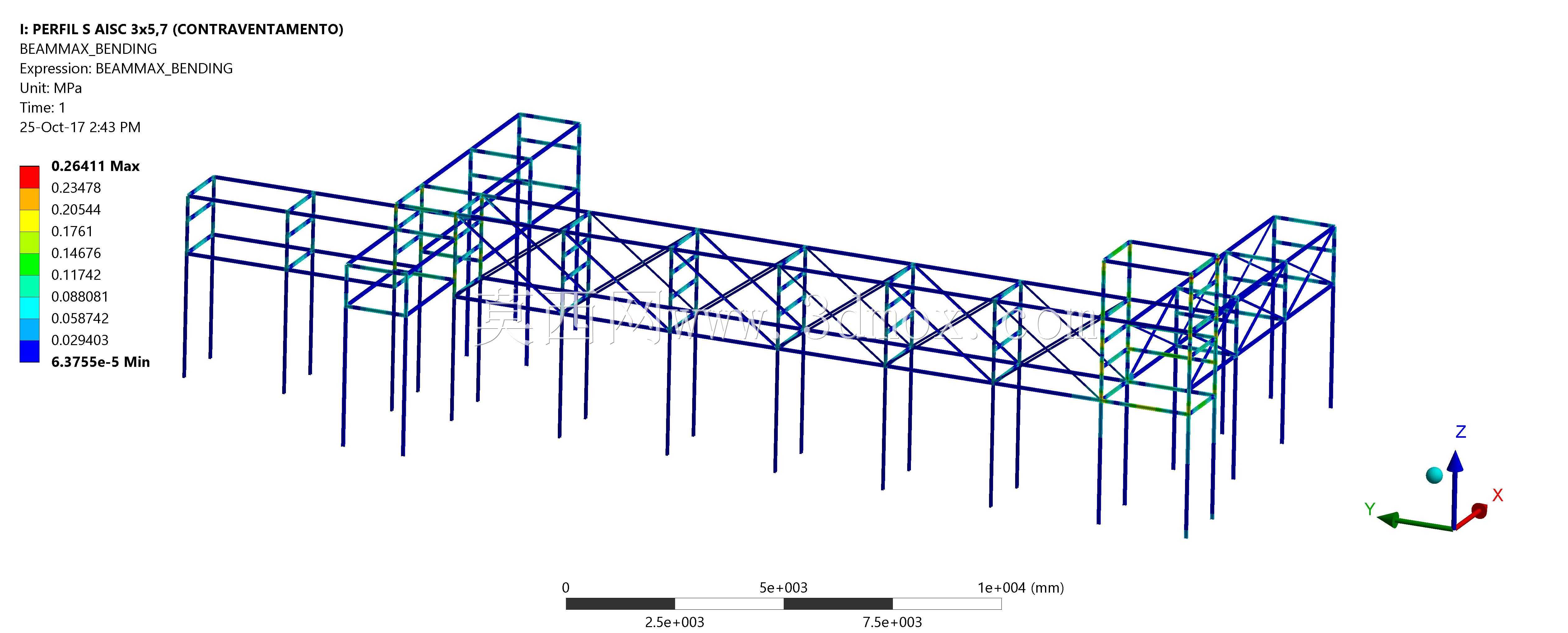
Task: Click the 'Expression: BEAMMAX_BENDING' line
Action: 126,68
